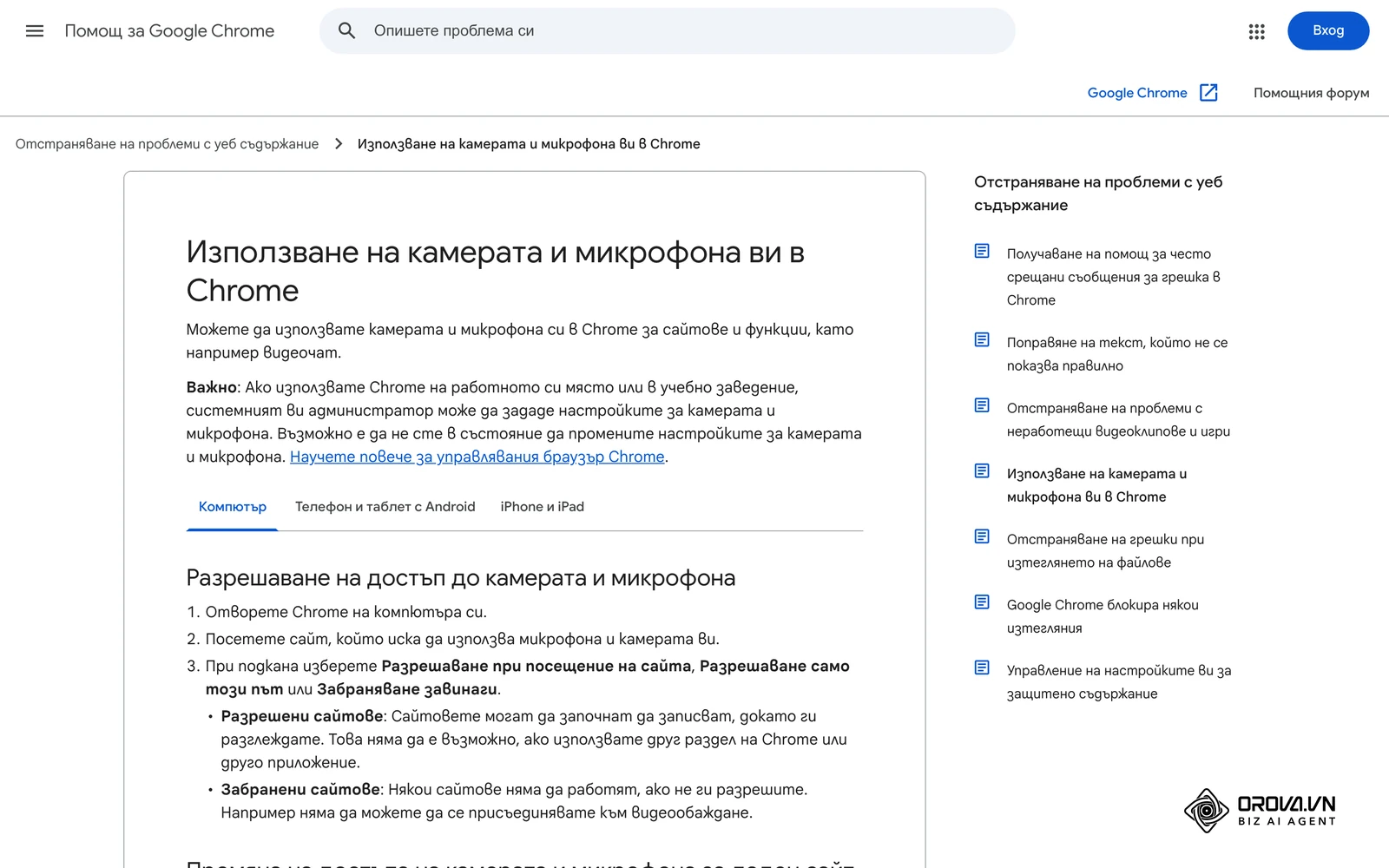Open 'Отстраняване на грешки при изтеглянето' article
This screenshot has height=868, width=1389.
point(1105,550)
